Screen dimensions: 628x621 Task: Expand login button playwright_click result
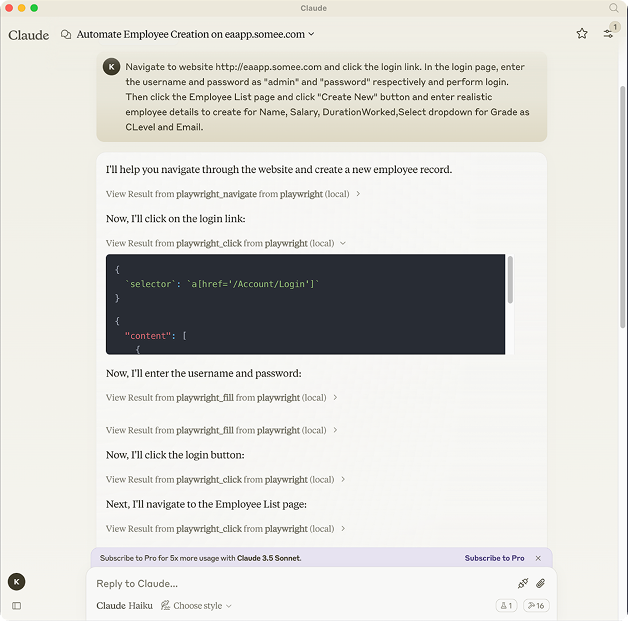click(225, 480)
